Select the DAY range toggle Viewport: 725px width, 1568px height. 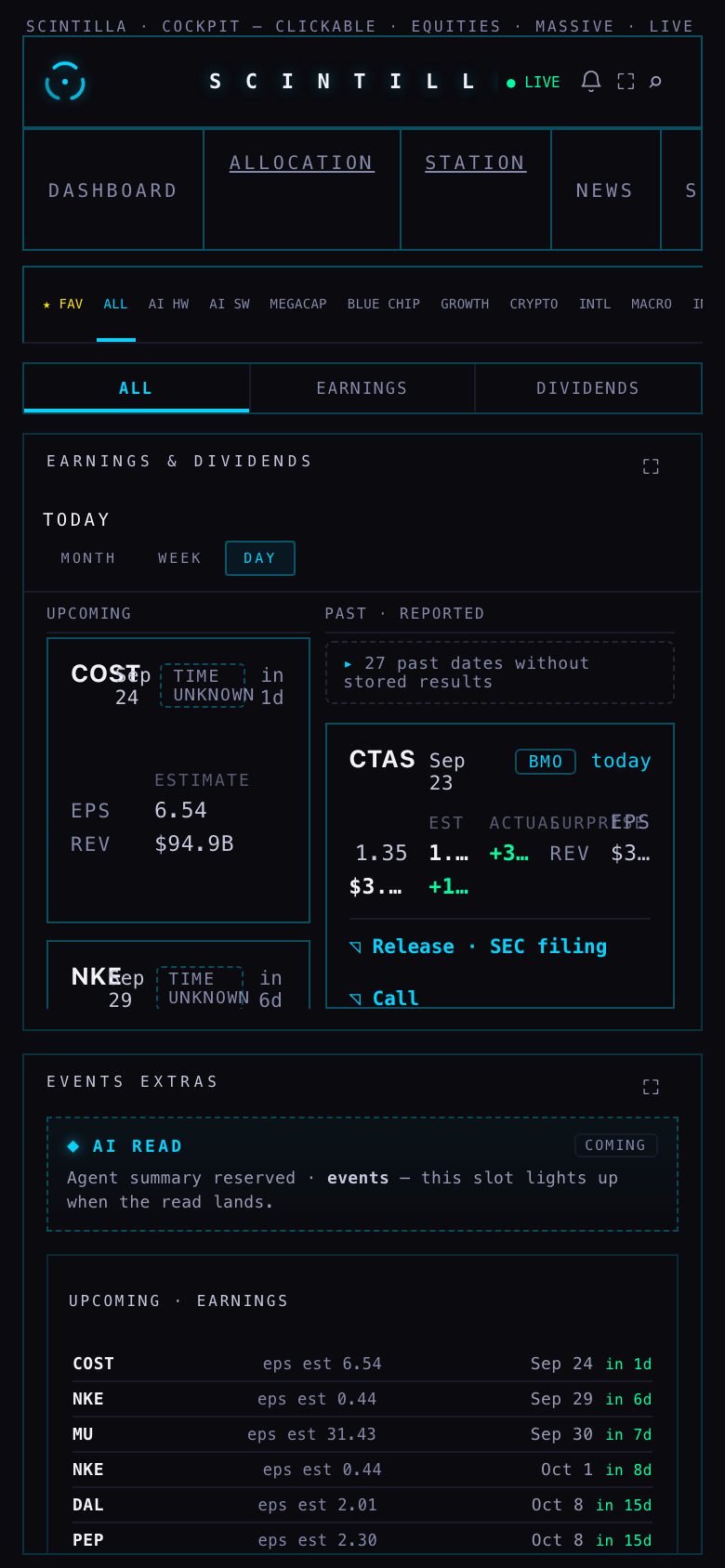click(x=260, y=558)
